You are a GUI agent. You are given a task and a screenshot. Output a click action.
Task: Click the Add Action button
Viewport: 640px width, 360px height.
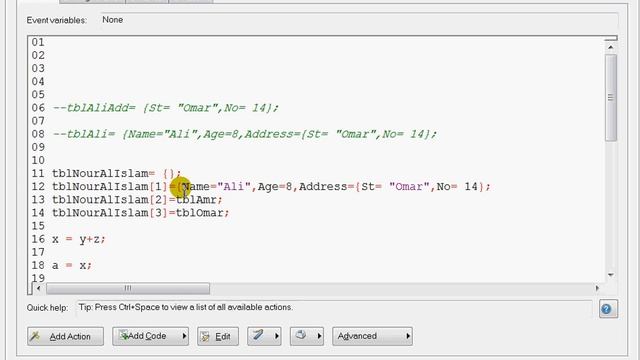[65, 336]
